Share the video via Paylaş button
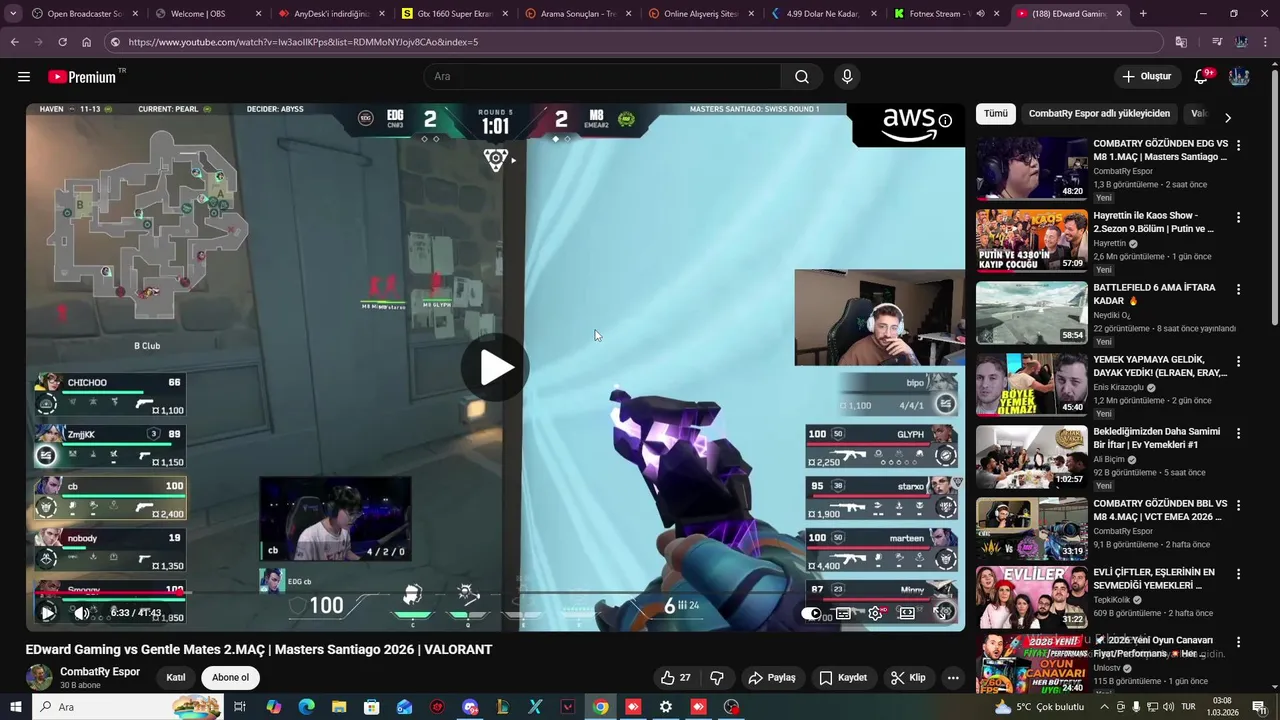This screenshot has height=720, width=1280. pos(772,678)
